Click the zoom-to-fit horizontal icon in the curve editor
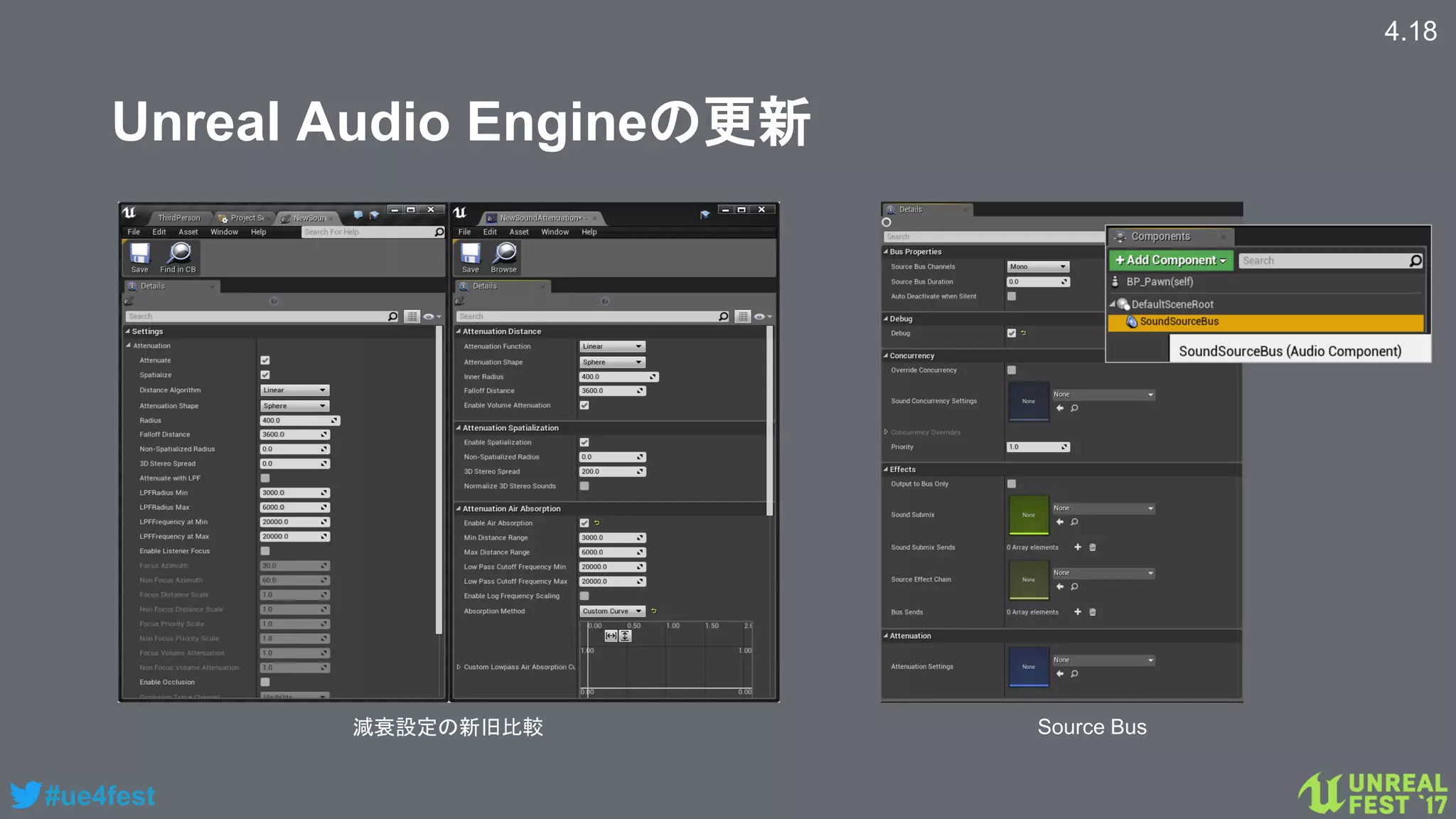The height and width of the screenshot is (819, 1456). pos(611,636)
